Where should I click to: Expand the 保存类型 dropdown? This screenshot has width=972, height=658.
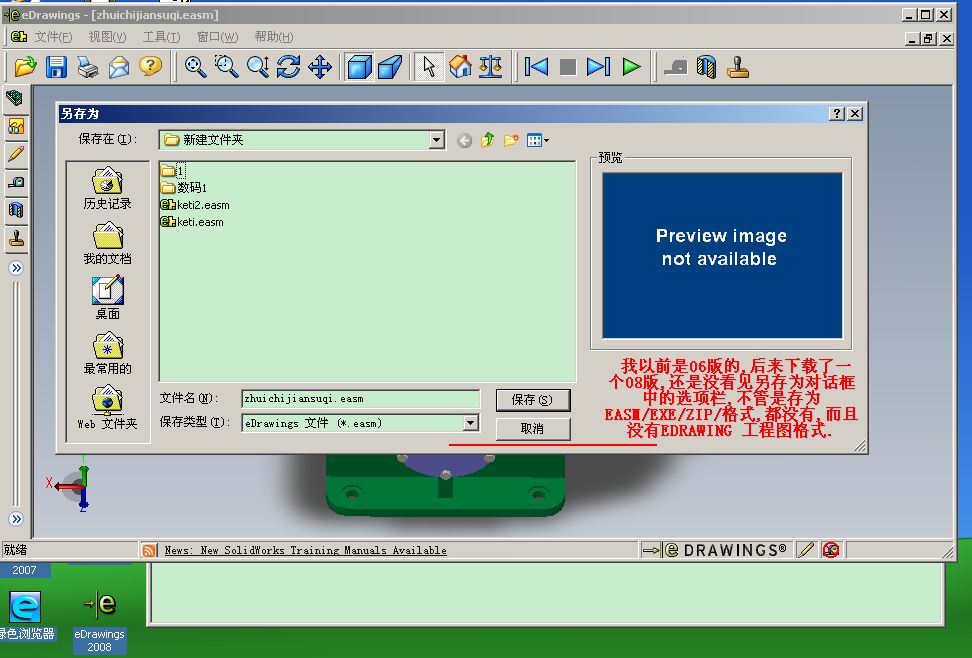click(471, 423)
